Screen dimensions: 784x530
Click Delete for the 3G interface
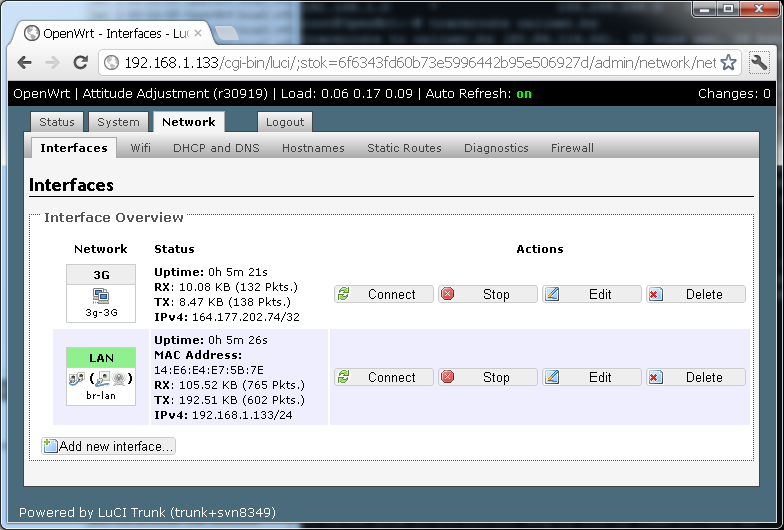point(696,294)
